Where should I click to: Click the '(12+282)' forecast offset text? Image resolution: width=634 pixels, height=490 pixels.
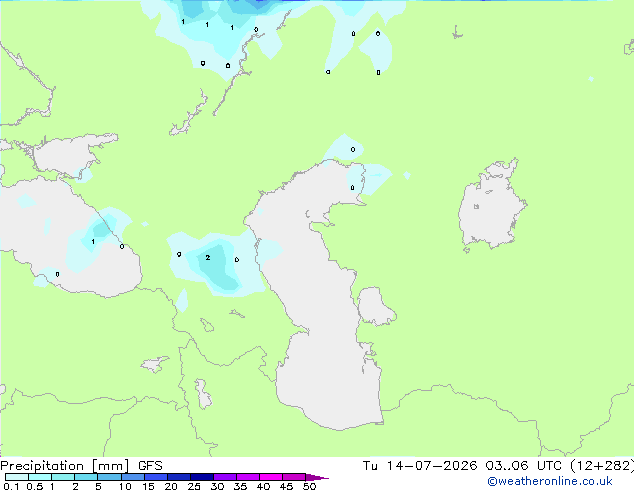pyautogui.click(x=602, y=466)
